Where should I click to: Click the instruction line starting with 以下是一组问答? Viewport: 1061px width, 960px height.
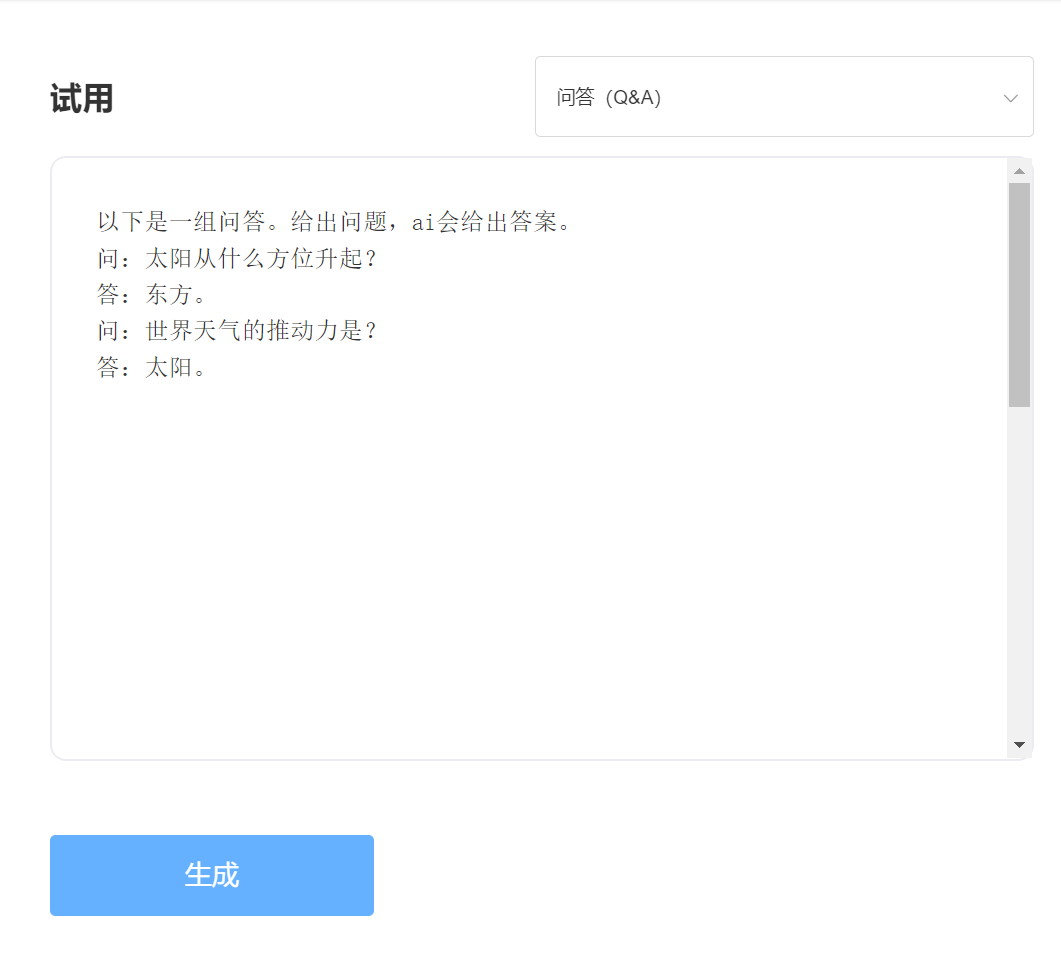click(335, 221)
